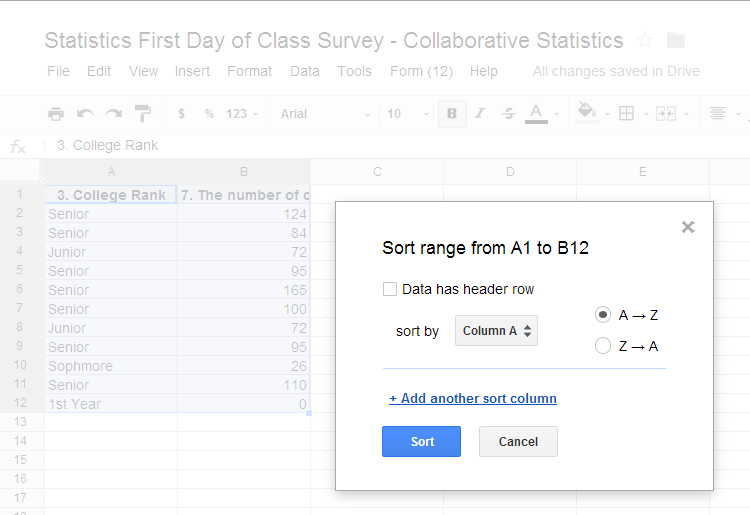Open the Format menu
This screenshot has height=515, width=750.
tap(250, 71)
